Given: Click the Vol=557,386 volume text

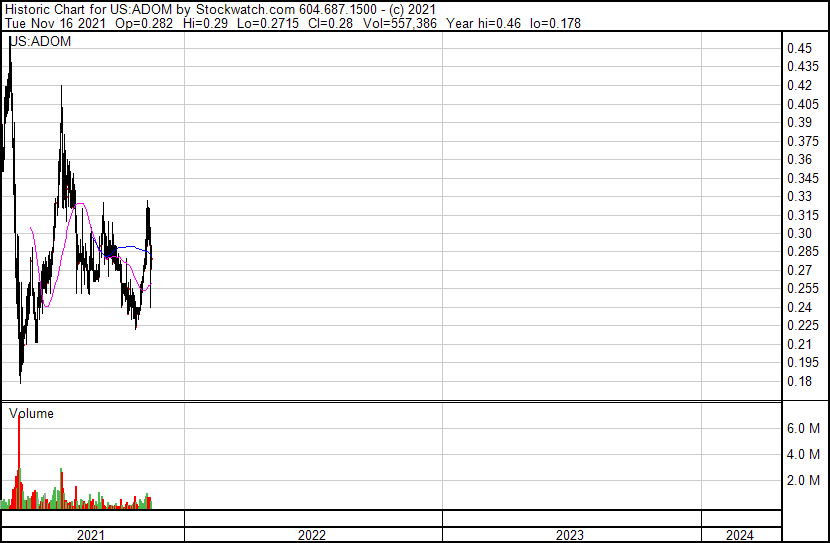Looking at the screenshot, I should coord(400,23).
